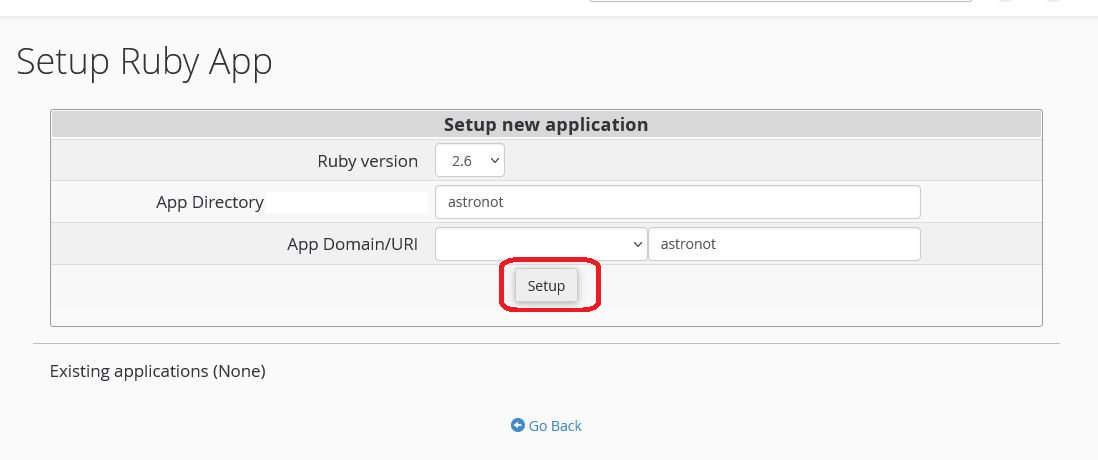Open the Ruby version 2.6 dropdown

[x=470, y=160]
